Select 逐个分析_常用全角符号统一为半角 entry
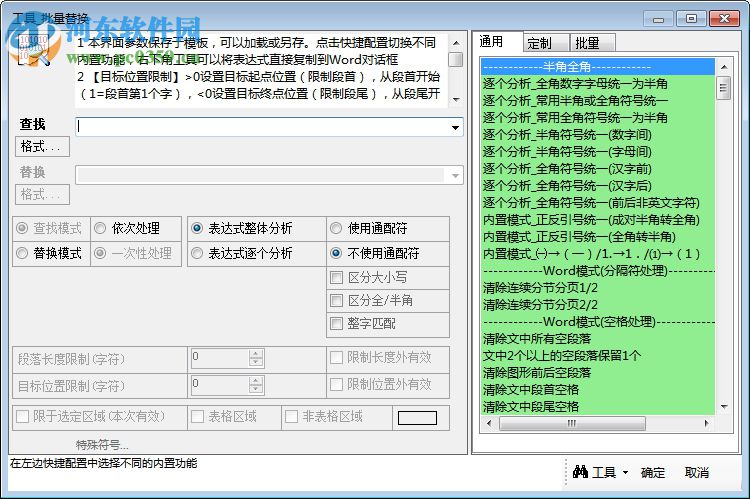The height and width of the screenshot is (499, 750). point(598,118)
